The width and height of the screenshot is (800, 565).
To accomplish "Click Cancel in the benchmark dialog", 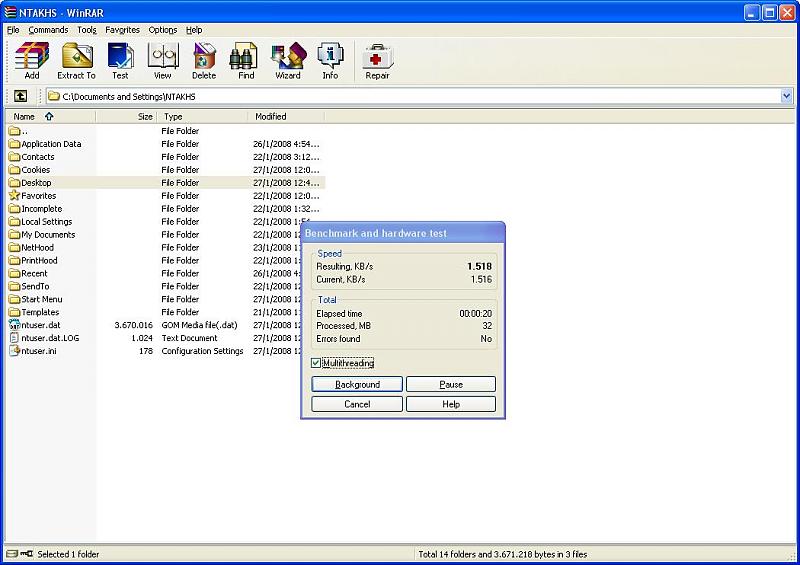I will pos(357,404).
